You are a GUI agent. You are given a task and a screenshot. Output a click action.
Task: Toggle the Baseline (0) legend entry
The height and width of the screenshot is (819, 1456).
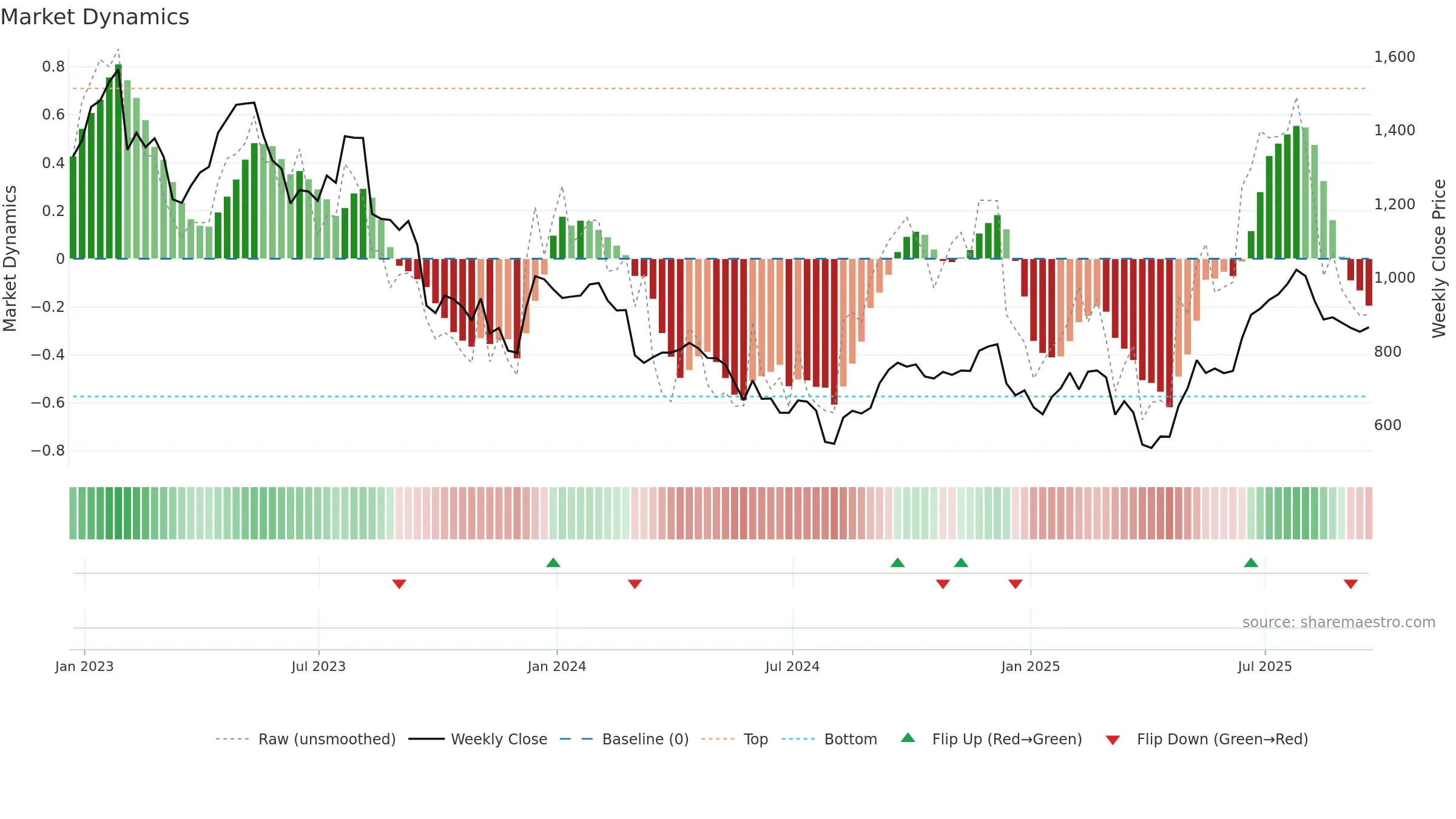[624, 739]
